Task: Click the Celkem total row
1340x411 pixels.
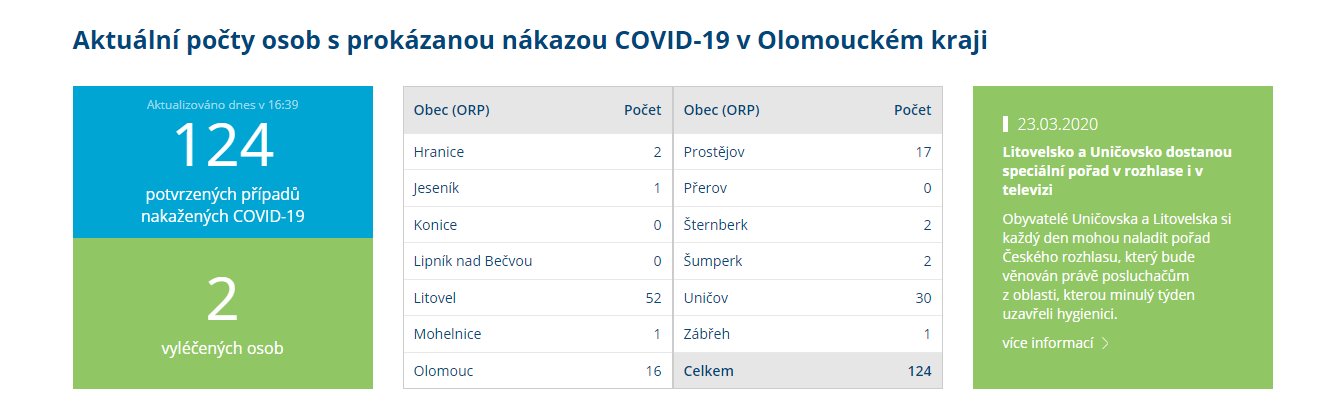Action: (x=808, y=371)
